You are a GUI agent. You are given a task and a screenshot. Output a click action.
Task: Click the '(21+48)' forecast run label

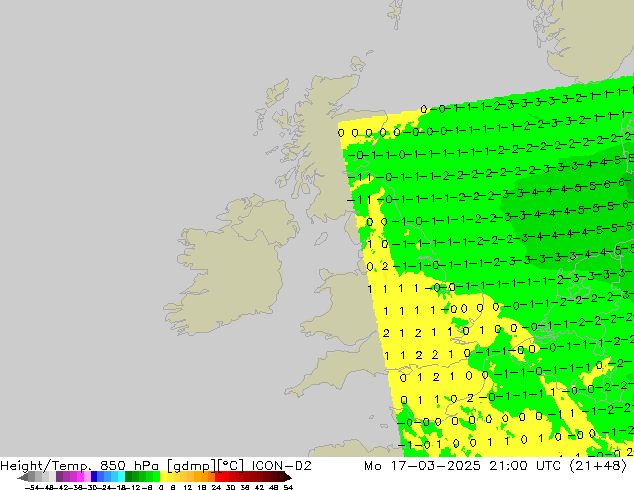click(598, 466)
